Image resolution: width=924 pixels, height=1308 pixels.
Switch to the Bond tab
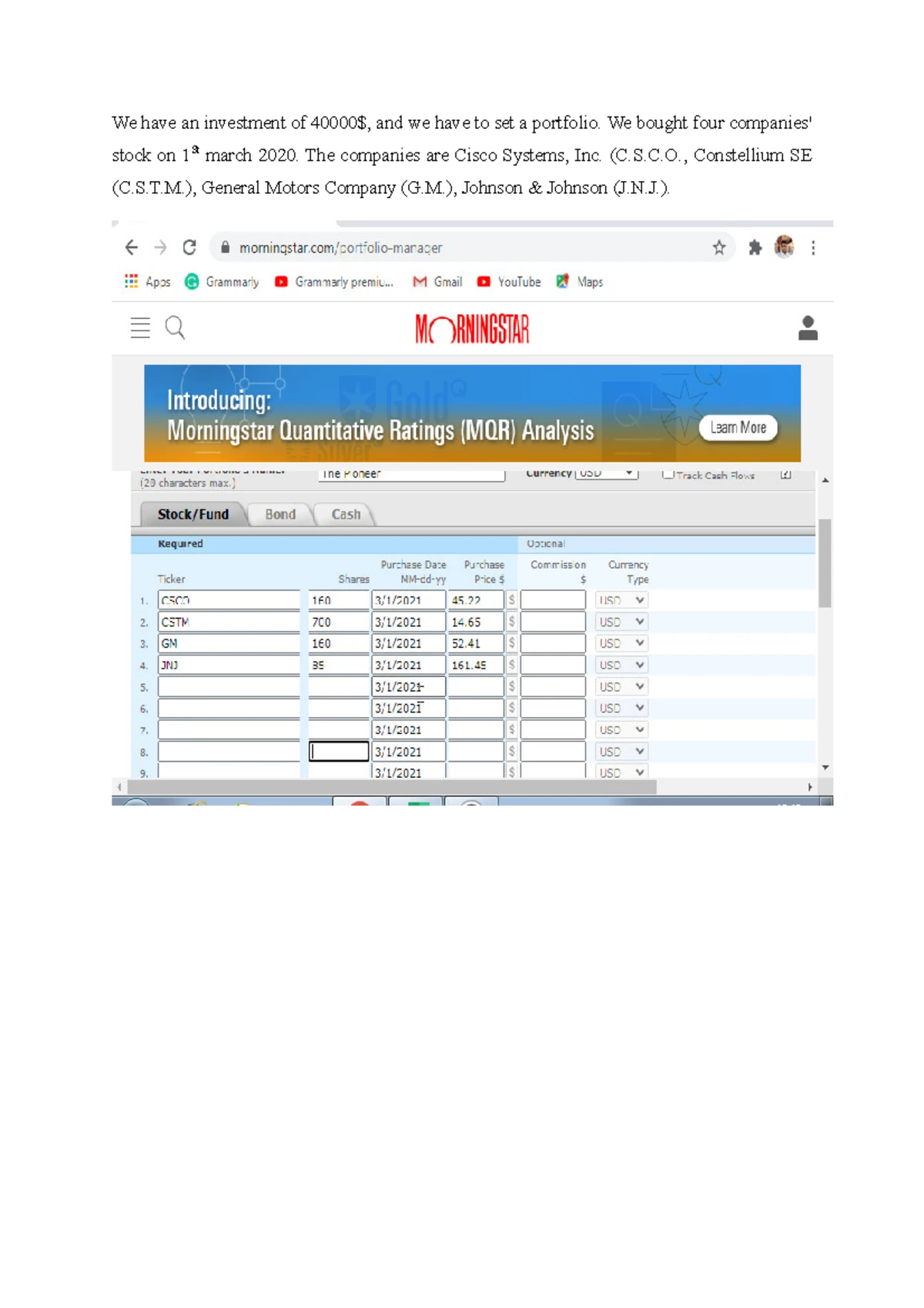click(x=280, y=515)
